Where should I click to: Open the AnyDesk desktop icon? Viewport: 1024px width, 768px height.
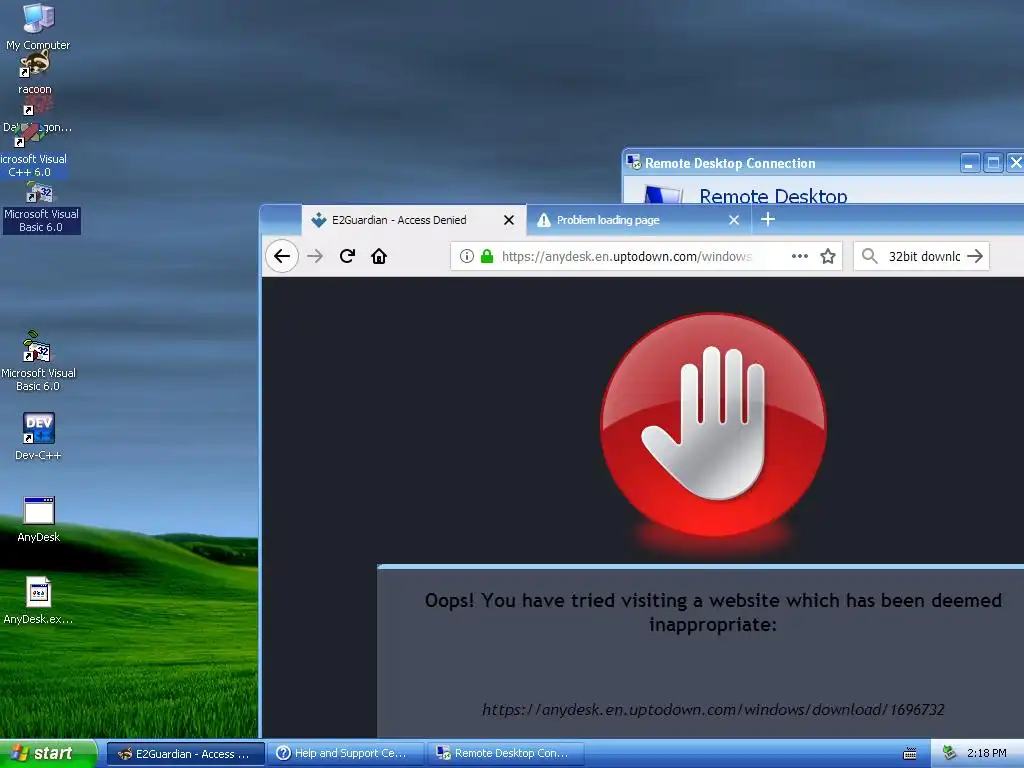click(x=39, y=519)
